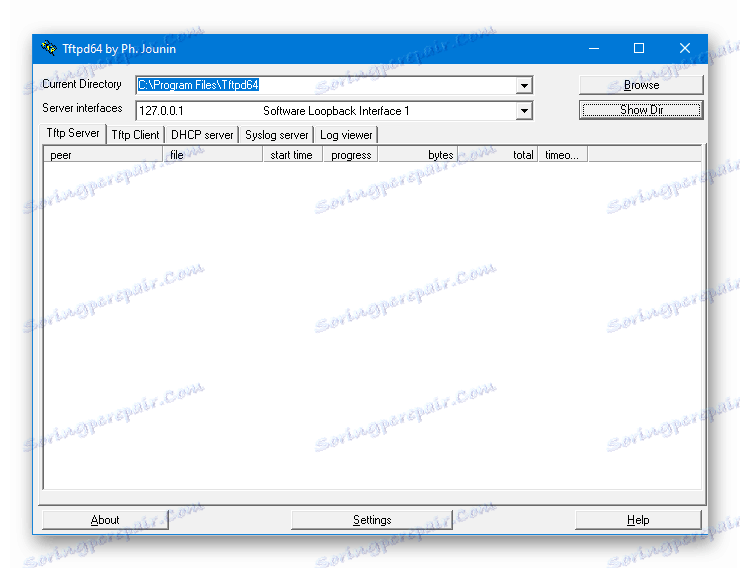The image size is (740, 568).
Task: Open the Syslog server tab
Action: [x=277, y=135]
